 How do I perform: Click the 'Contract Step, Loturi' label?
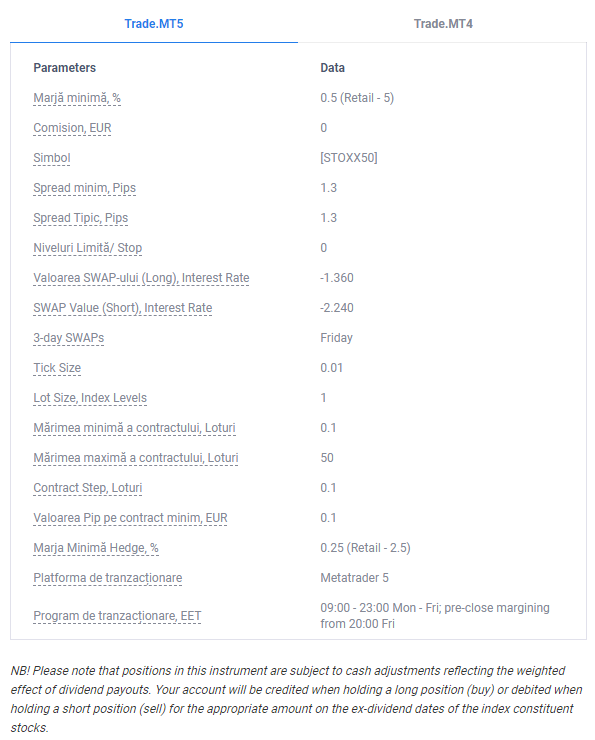pos(87,488)
